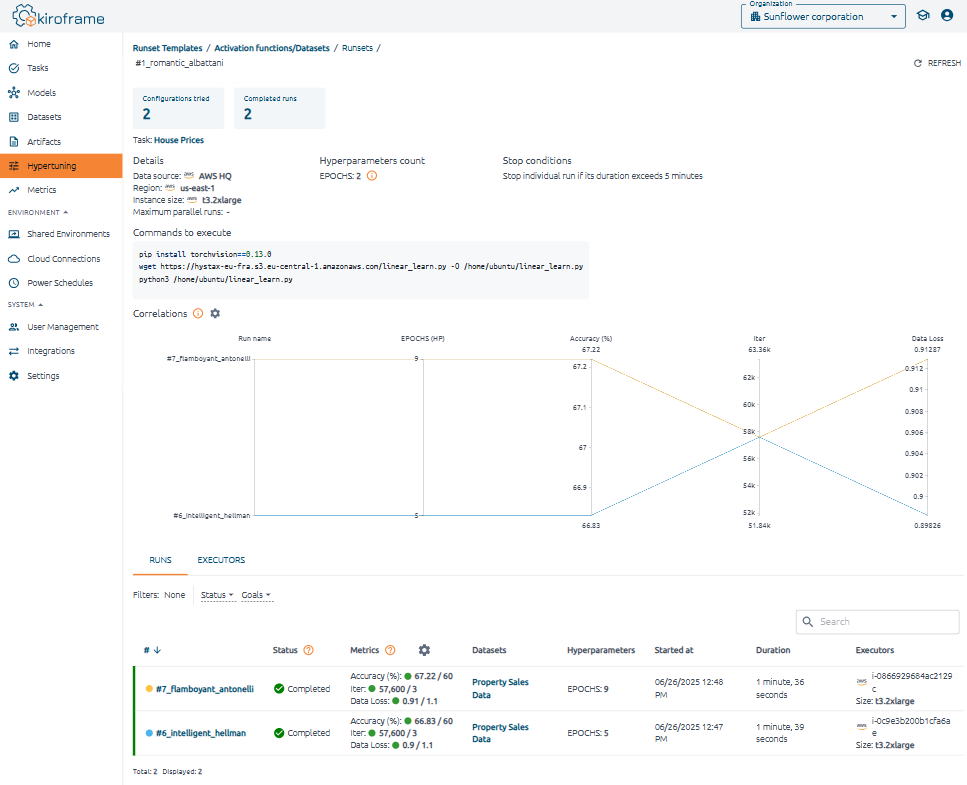Image resolution: width=967 pixels, height=785 pixels.
Task: Open Hypertuning in the sidebar
Action: [51, 166]
